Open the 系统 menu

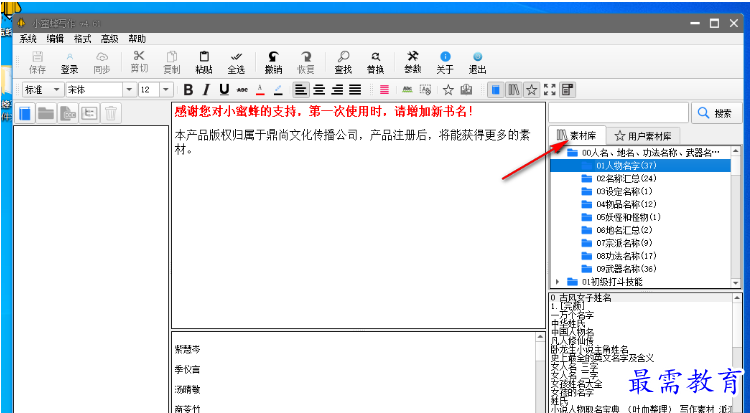click(x=28, y=39)
